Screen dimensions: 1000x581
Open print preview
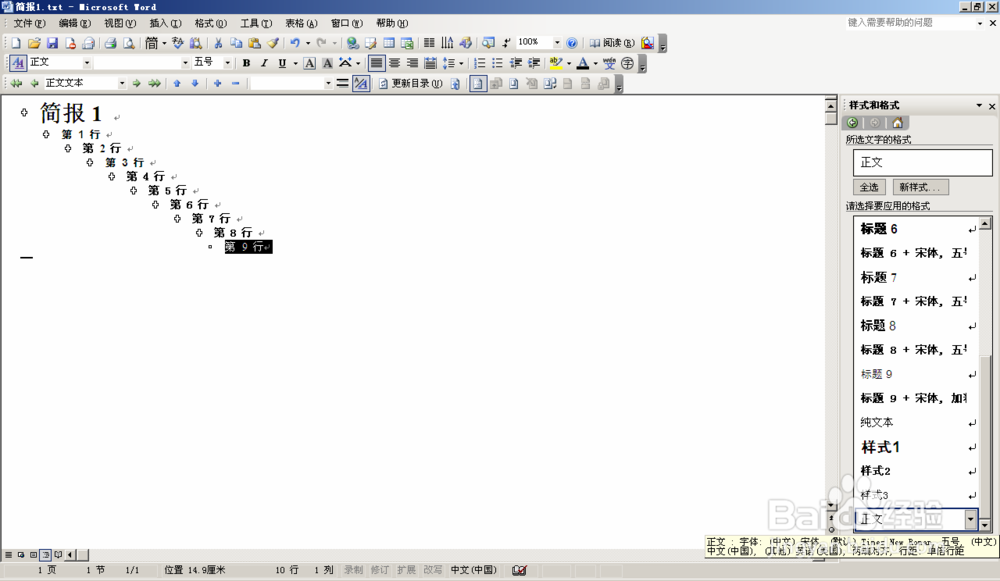[x=129, y=43]
